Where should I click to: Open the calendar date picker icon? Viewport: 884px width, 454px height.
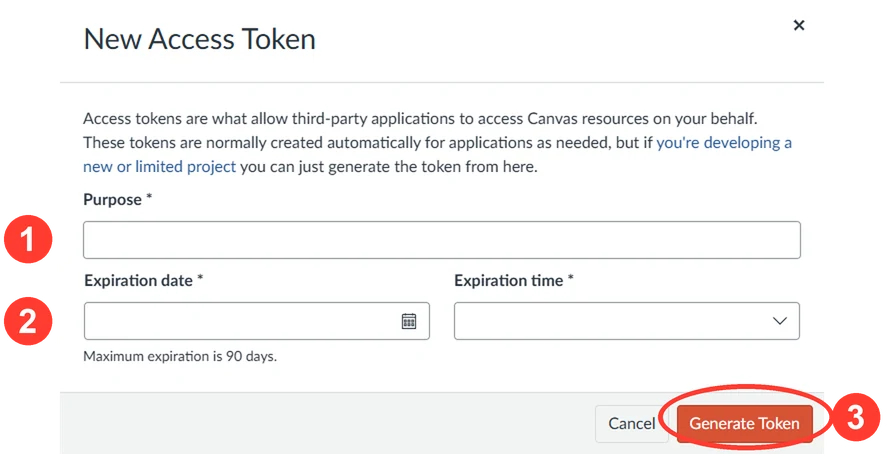click(x=409, y=321)
